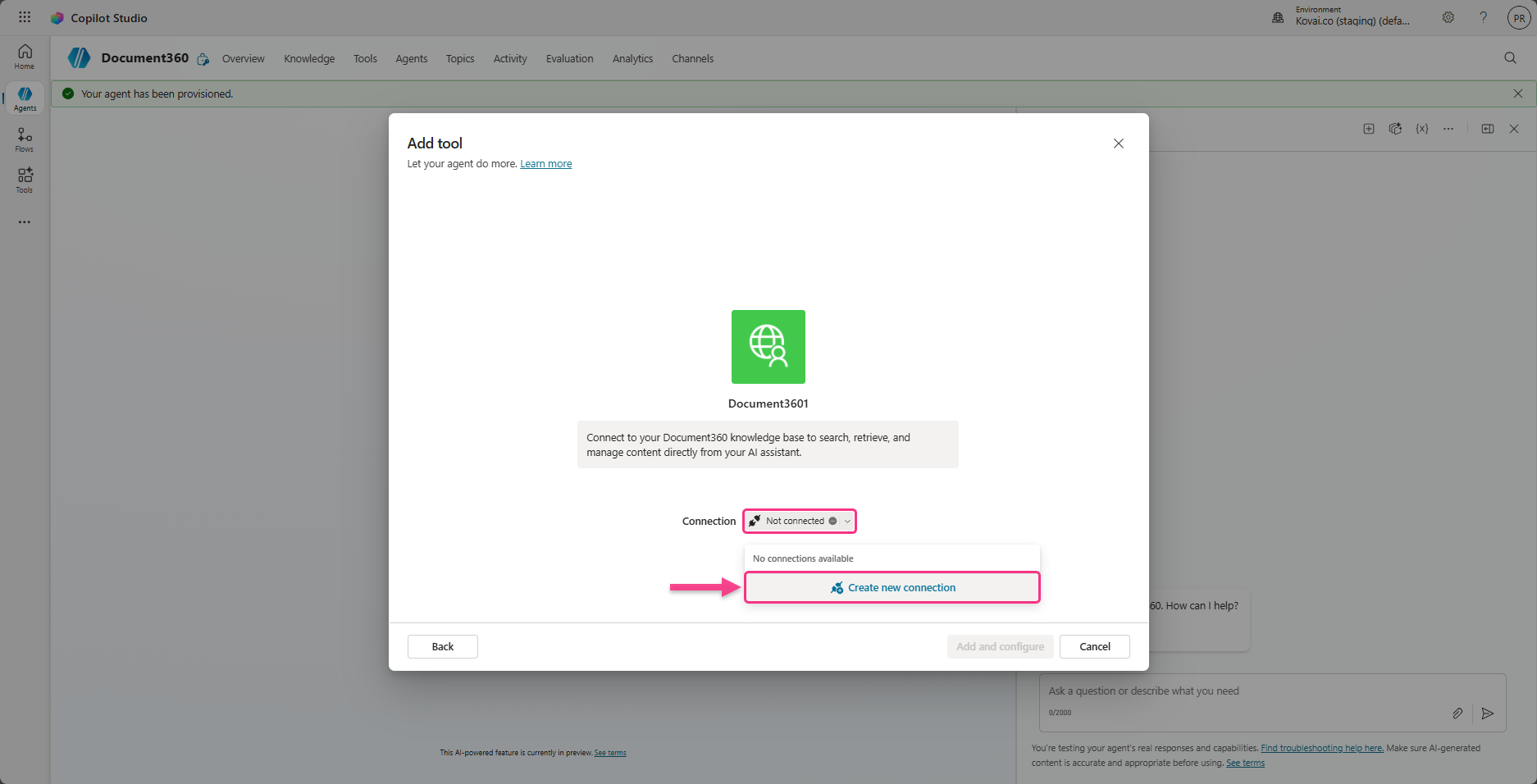Select Create new connection option
The height and width of the screenshot is (784, 1537).
(892, 588)
